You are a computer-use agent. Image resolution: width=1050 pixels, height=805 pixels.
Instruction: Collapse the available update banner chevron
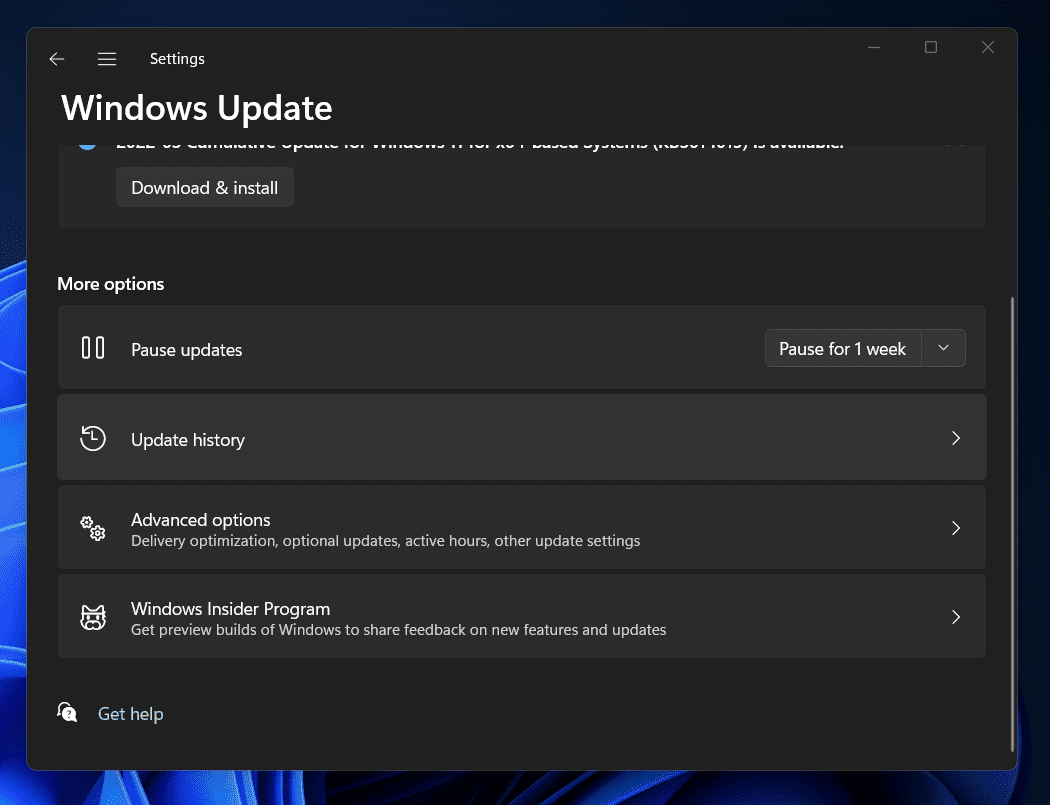coord(957,144)
